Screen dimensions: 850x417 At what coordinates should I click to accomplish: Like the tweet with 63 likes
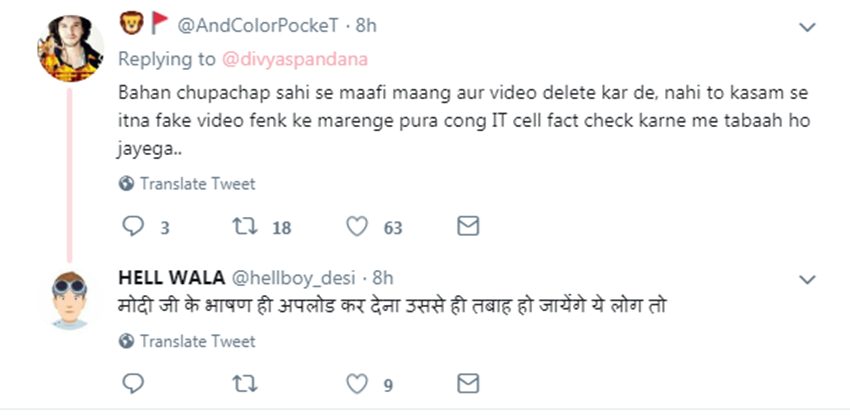(x=357, y=227)
